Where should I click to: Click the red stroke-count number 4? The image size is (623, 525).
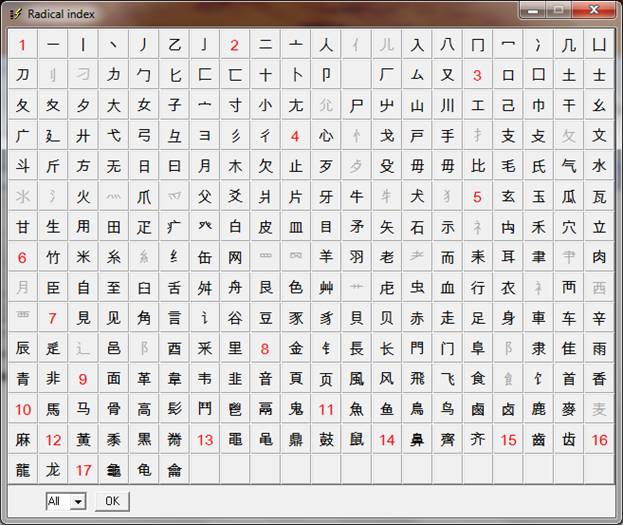[296, 136]
